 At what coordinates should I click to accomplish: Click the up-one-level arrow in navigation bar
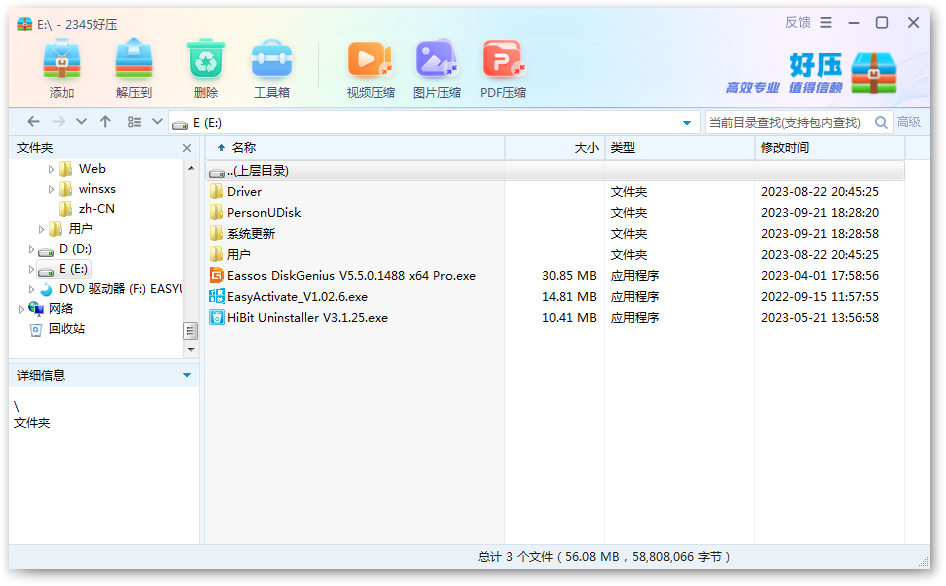(105, 122)
